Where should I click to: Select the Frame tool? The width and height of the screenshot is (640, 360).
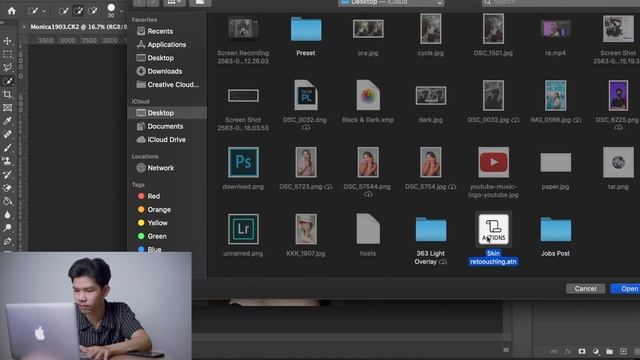click(x=7, y=108)
